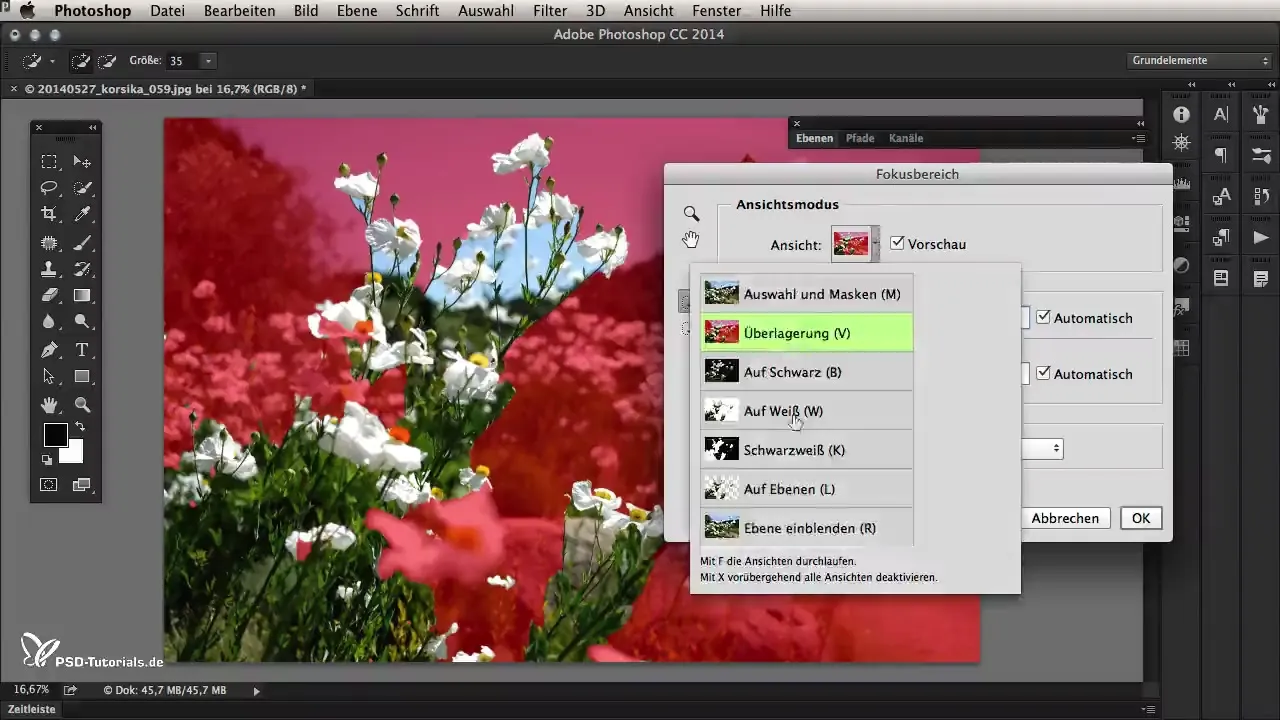Select the Quick Selection tool in tools panel
The image size is (1280, 720).
coord(82,188)
